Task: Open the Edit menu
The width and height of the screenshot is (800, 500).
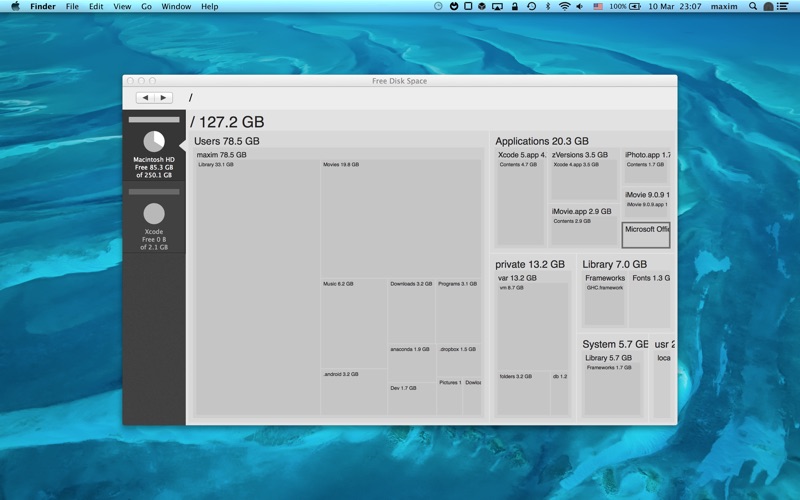Action: coord(96,6)
